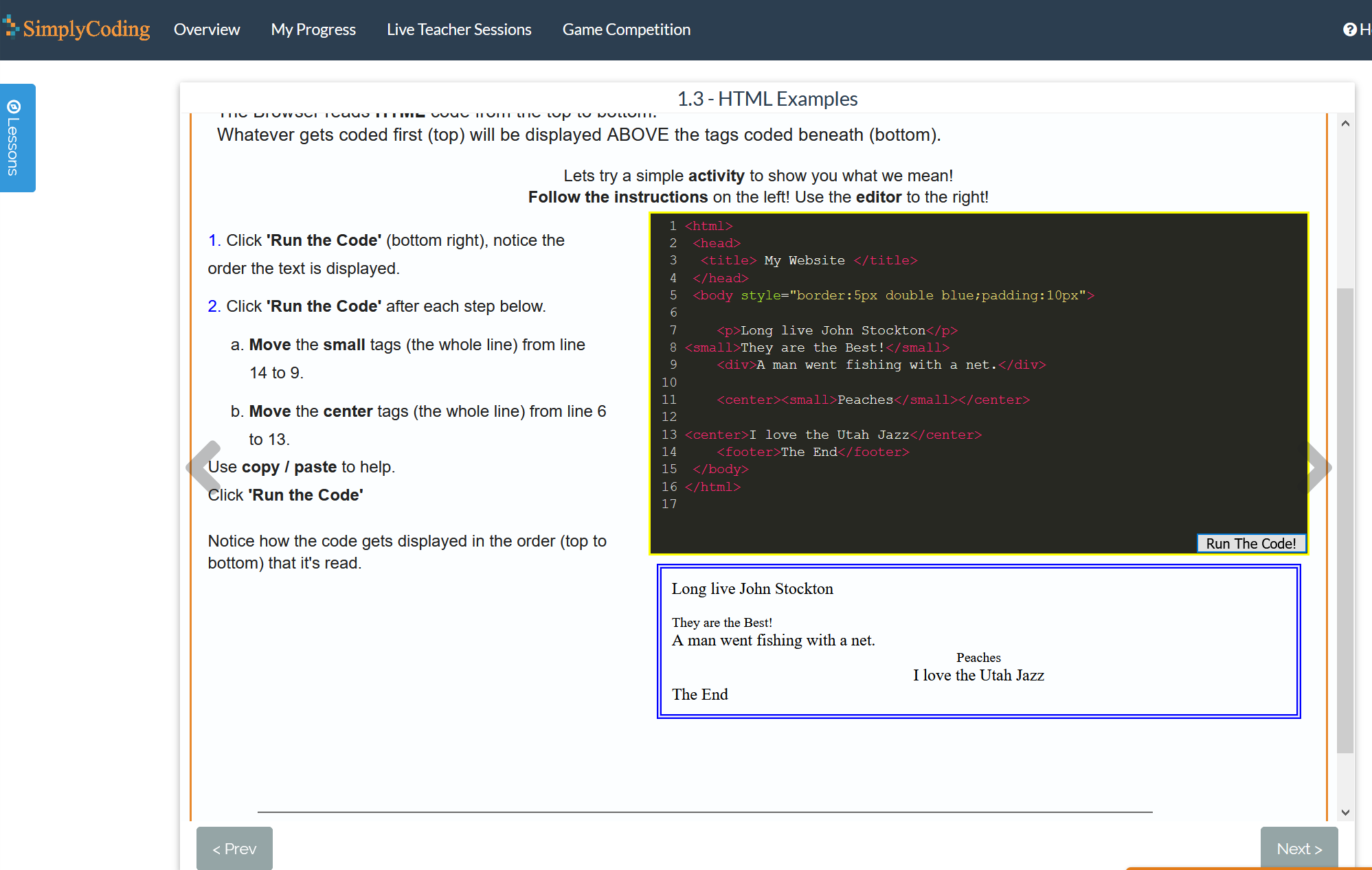Click the title 'My Website' code line

[x=809, y=260]
